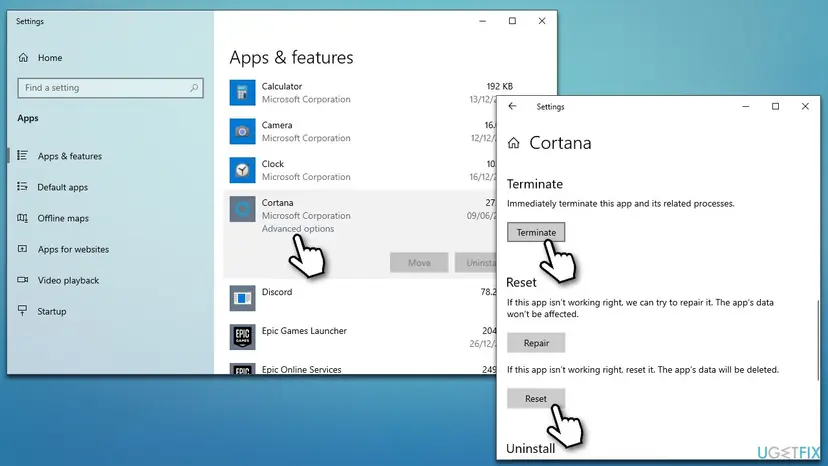Click the Calculator app icon
The height and width of the screenshot is (466, 828).
(242, 93)
